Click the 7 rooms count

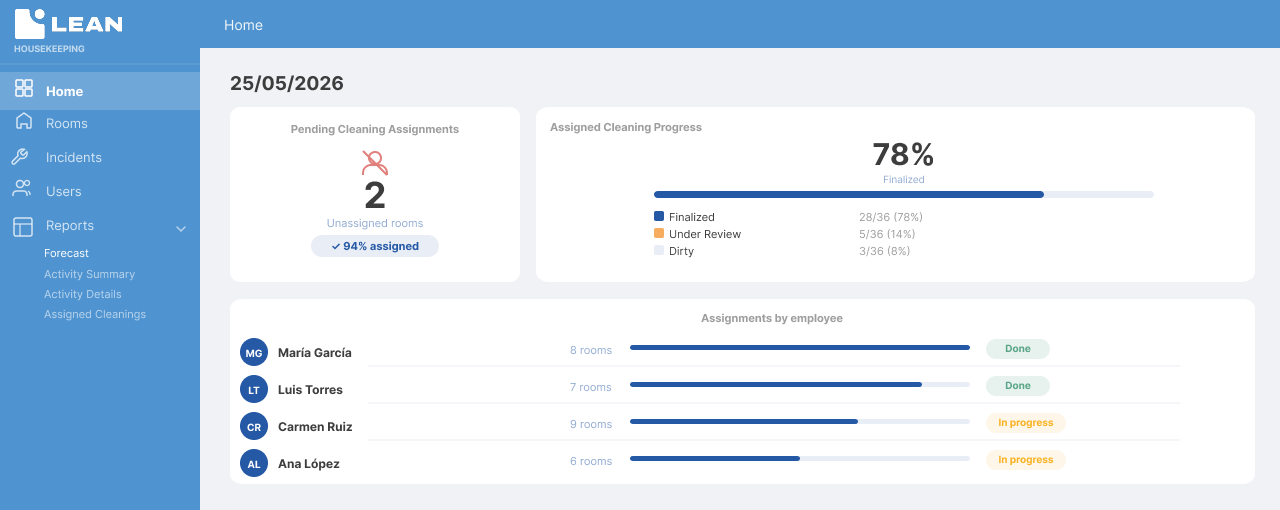coord(591,387)
